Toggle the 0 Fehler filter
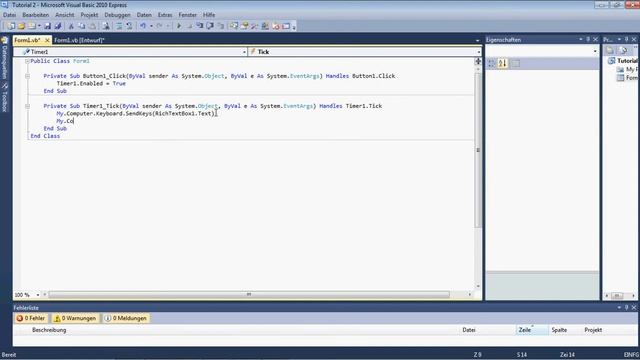This screenshot has height=360, width=640. (31, 318)
